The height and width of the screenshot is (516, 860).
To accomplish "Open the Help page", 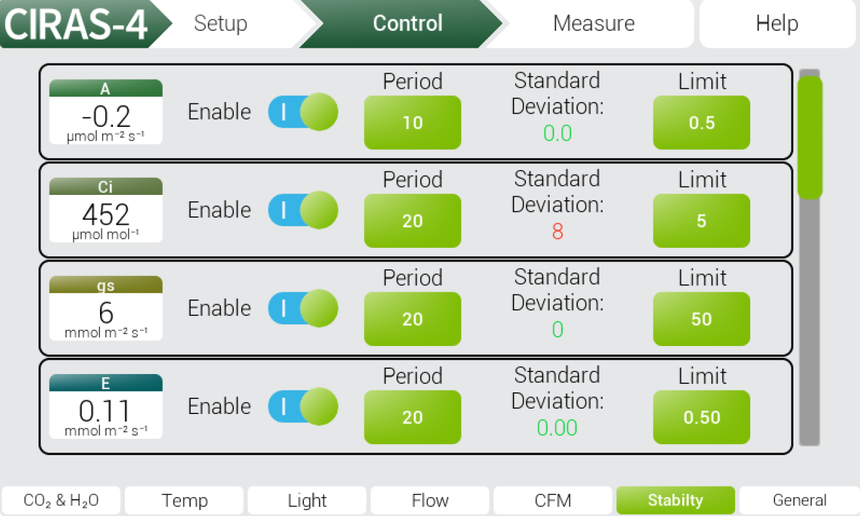I will tap(776, 23).
